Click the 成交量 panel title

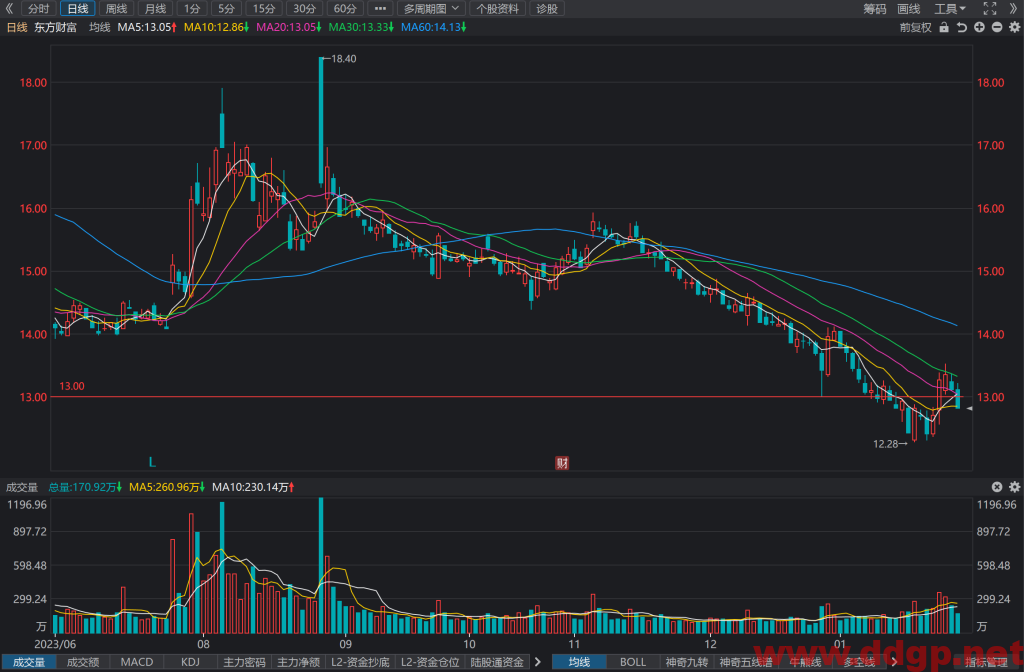pos(22,487)
